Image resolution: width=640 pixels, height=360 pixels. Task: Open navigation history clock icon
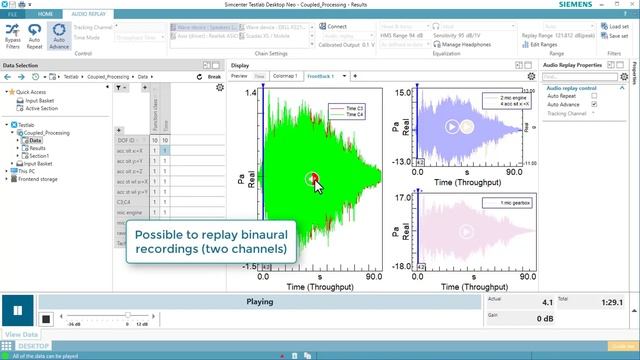coord(36,77)
